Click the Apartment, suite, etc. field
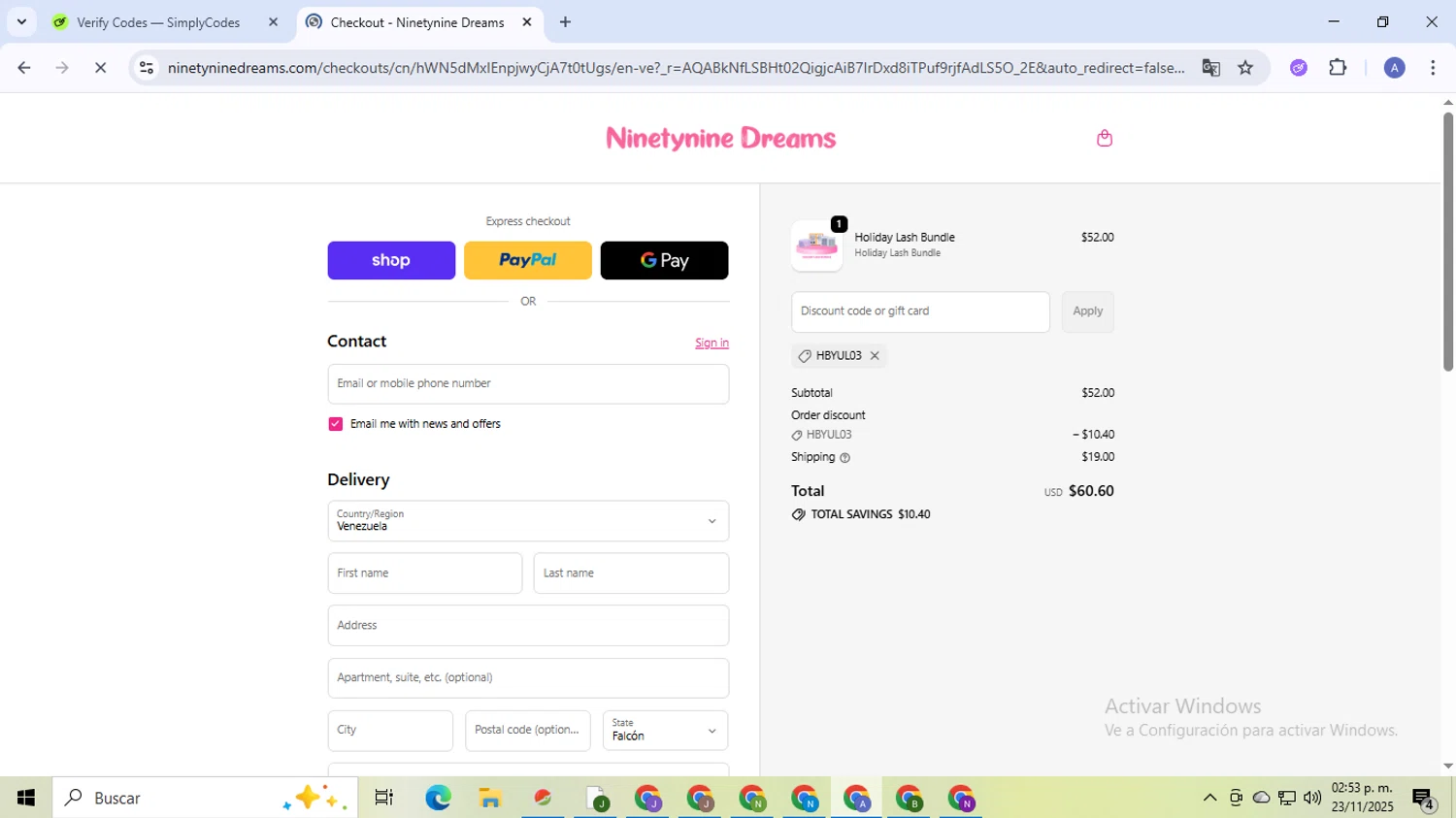 click(528, 678)
